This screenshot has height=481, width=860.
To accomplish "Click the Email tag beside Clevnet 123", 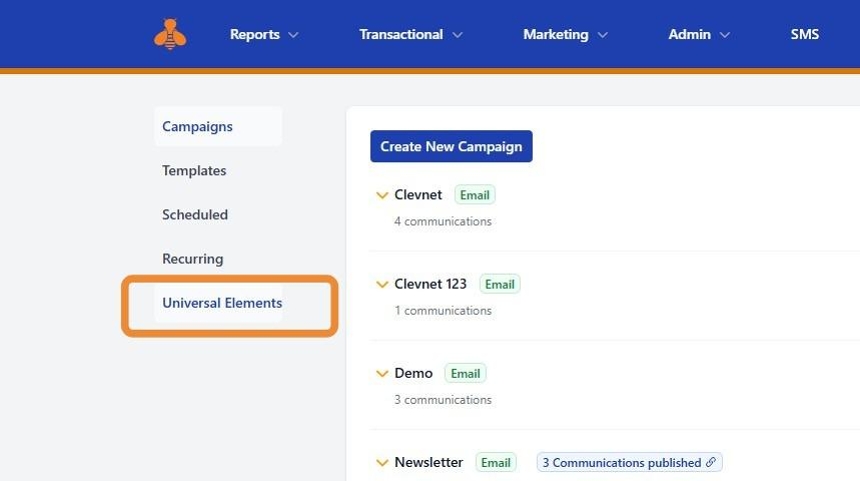I will pos(499,285).
